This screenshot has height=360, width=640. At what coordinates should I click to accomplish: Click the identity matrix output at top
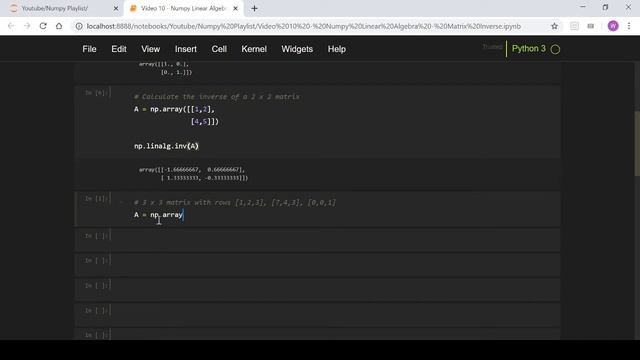(165, 68)
